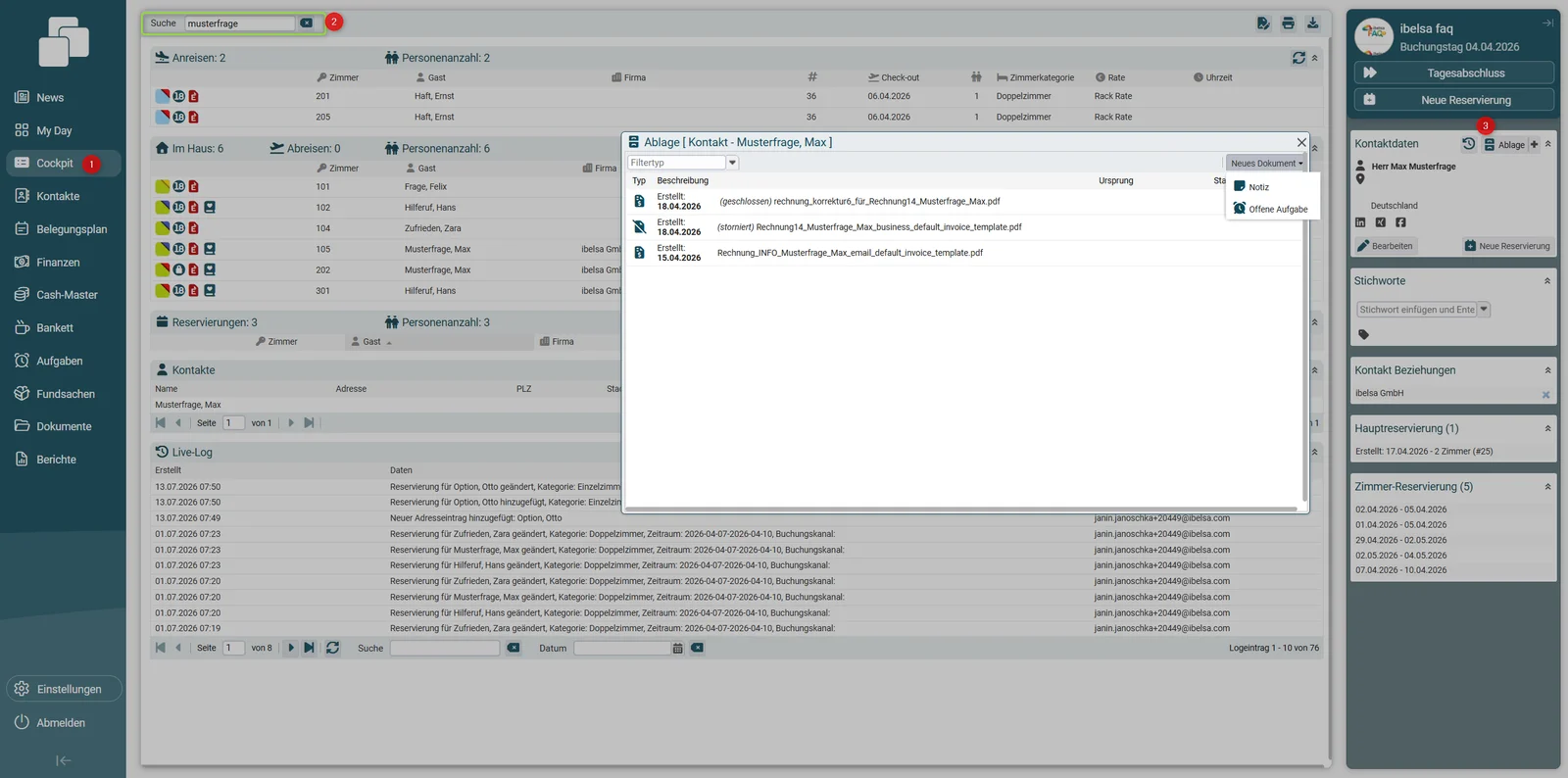This screenshot has height=778, width=1568.
Task: Open the Ablage button in Kontaktdaten
Action: point(1504,145)
